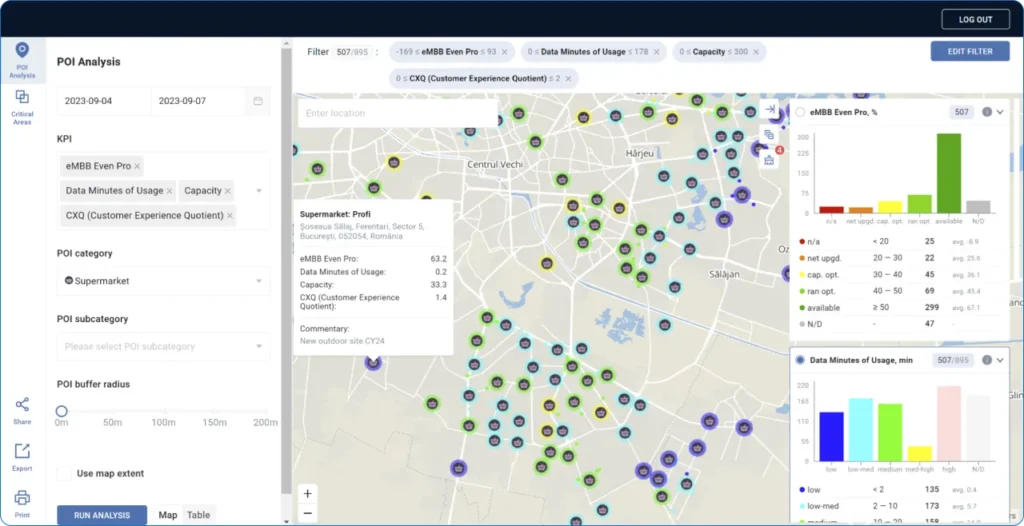Click info icon on eMBB Even Pro panel

(x=986, y=112)
